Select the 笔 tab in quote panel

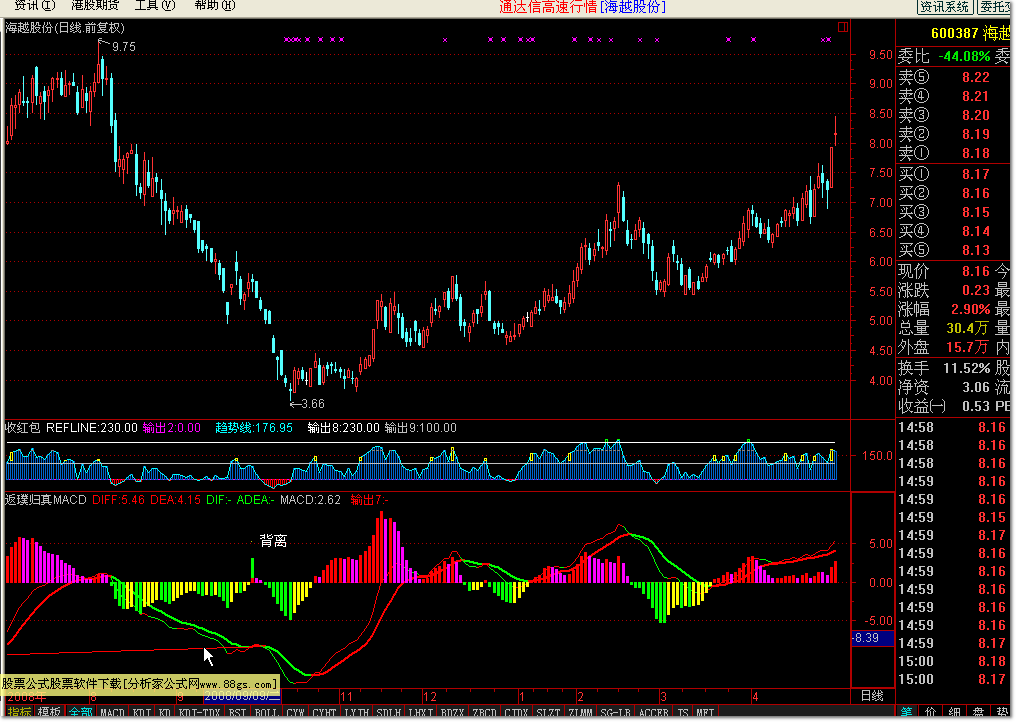(x=906, y=713)
